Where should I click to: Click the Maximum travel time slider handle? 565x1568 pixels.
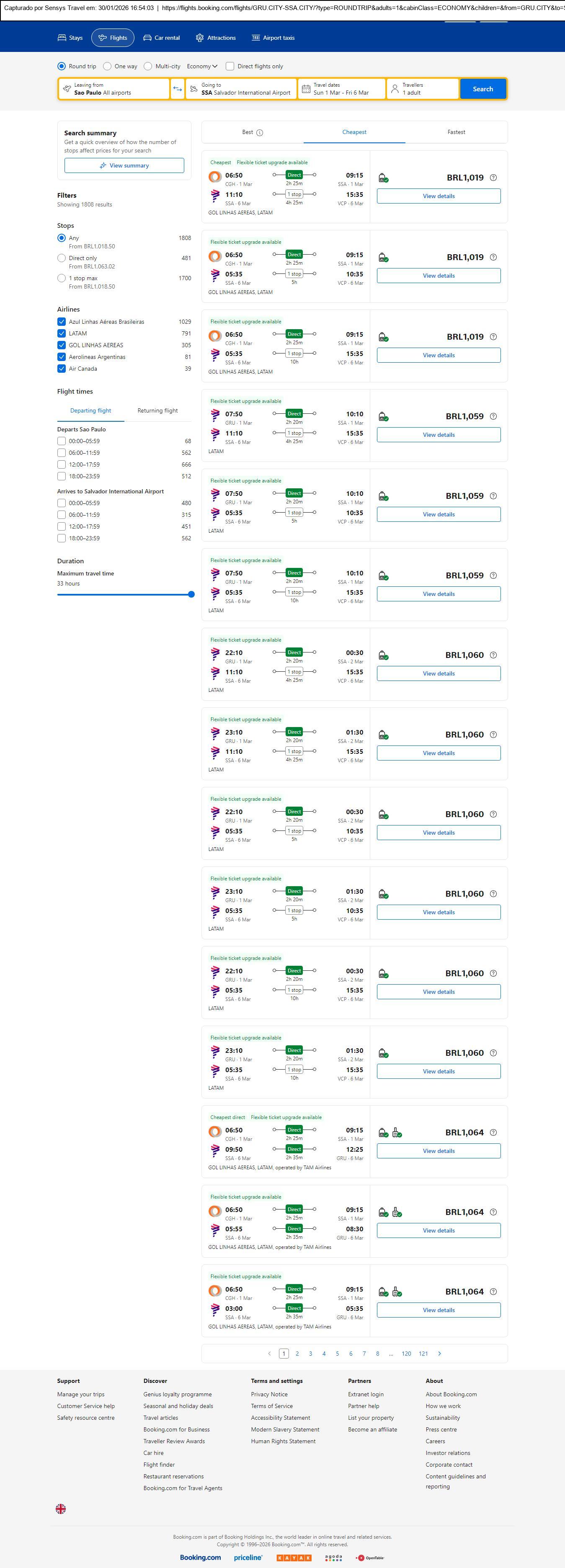point(191,594)
